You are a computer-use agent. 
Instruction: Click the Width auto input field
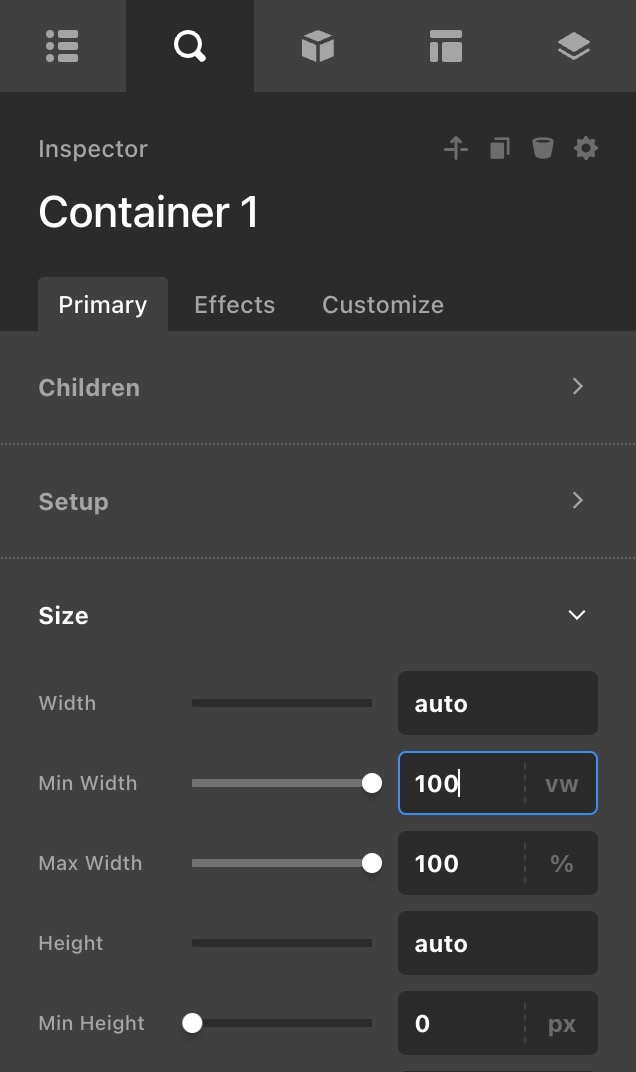(x=497, y=703)
